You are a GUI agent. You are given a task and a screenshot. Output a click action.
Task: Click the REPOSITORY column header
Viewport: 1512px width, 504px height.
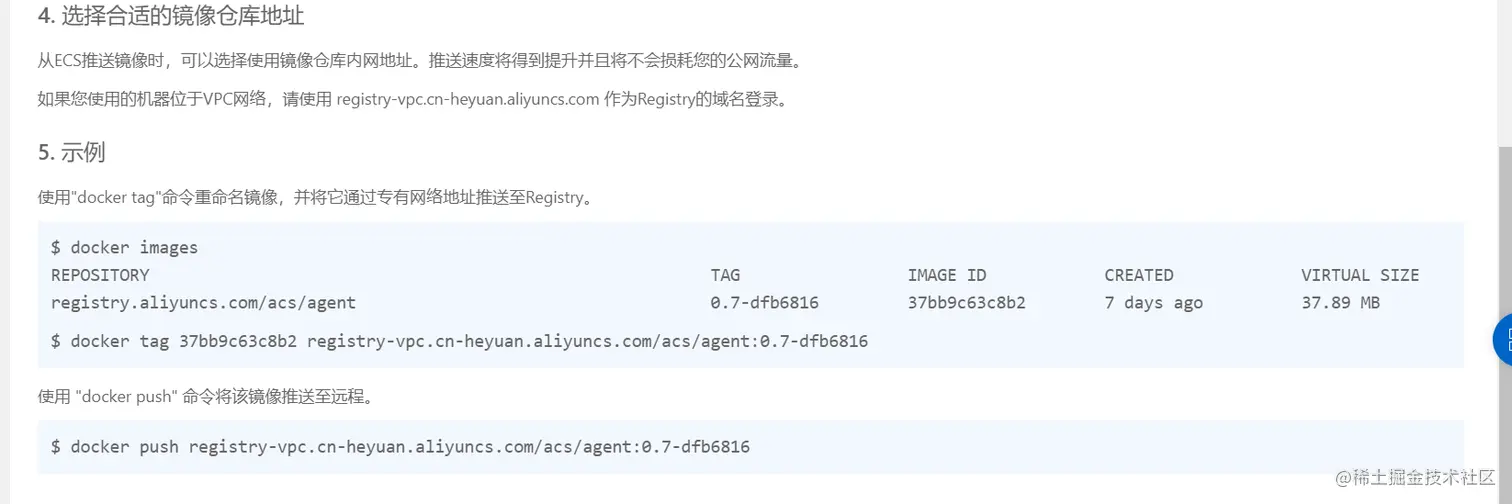pyautogui.click(x=100, y=275)
